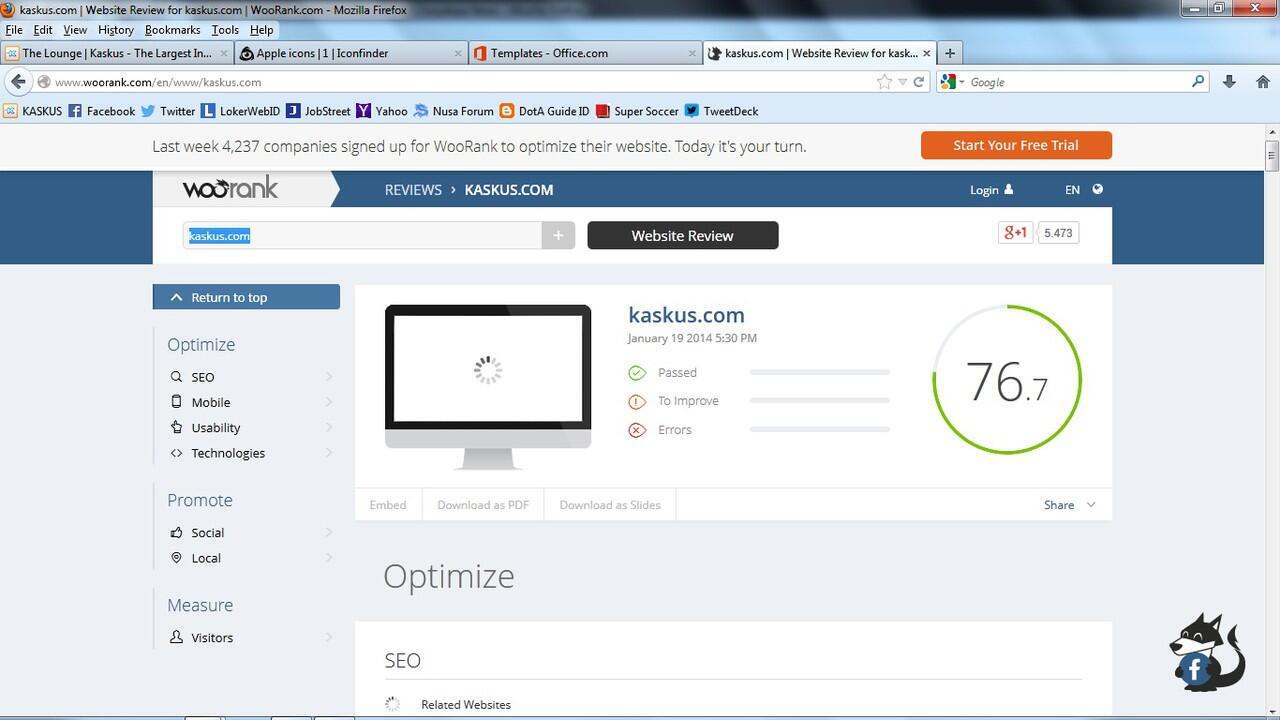The width and height of the screenshot is (1280, 720).
Task: Expand the Mobile sidebar item chevron
Action: (x=329, y=402)
